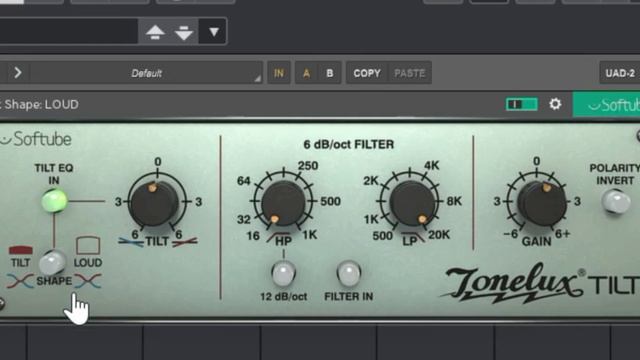Click the GAIN knob
The image size is (640, 360).
point(541,203)
